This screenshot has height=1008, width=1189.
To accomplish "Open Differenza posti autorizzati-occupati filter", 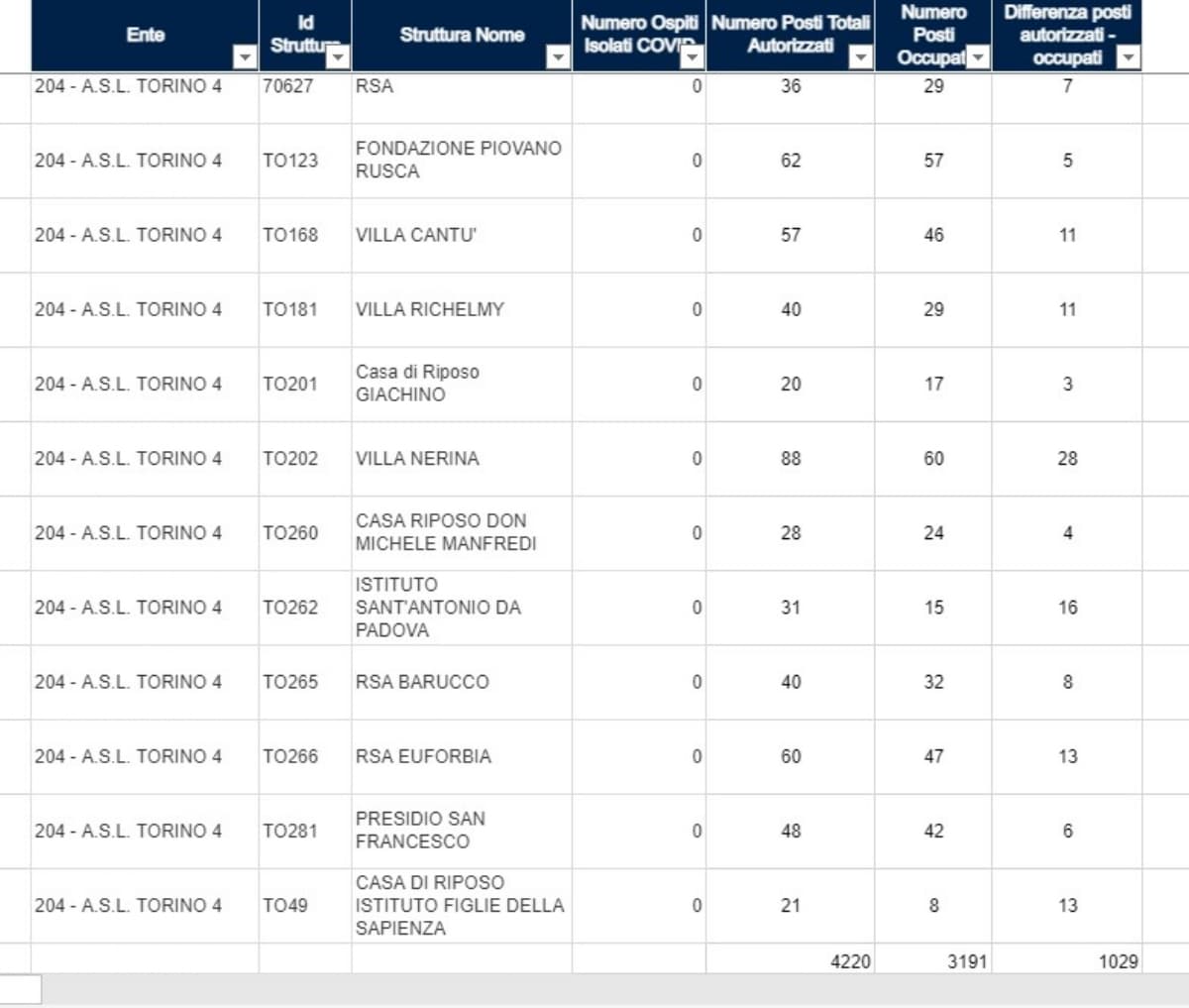I will click(x=1128, y=58).
